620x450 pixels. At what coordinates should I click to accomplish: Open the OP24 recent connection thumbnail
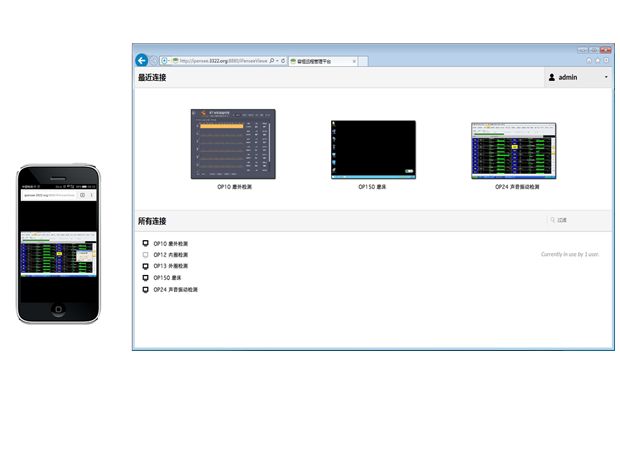pos(513,150)
